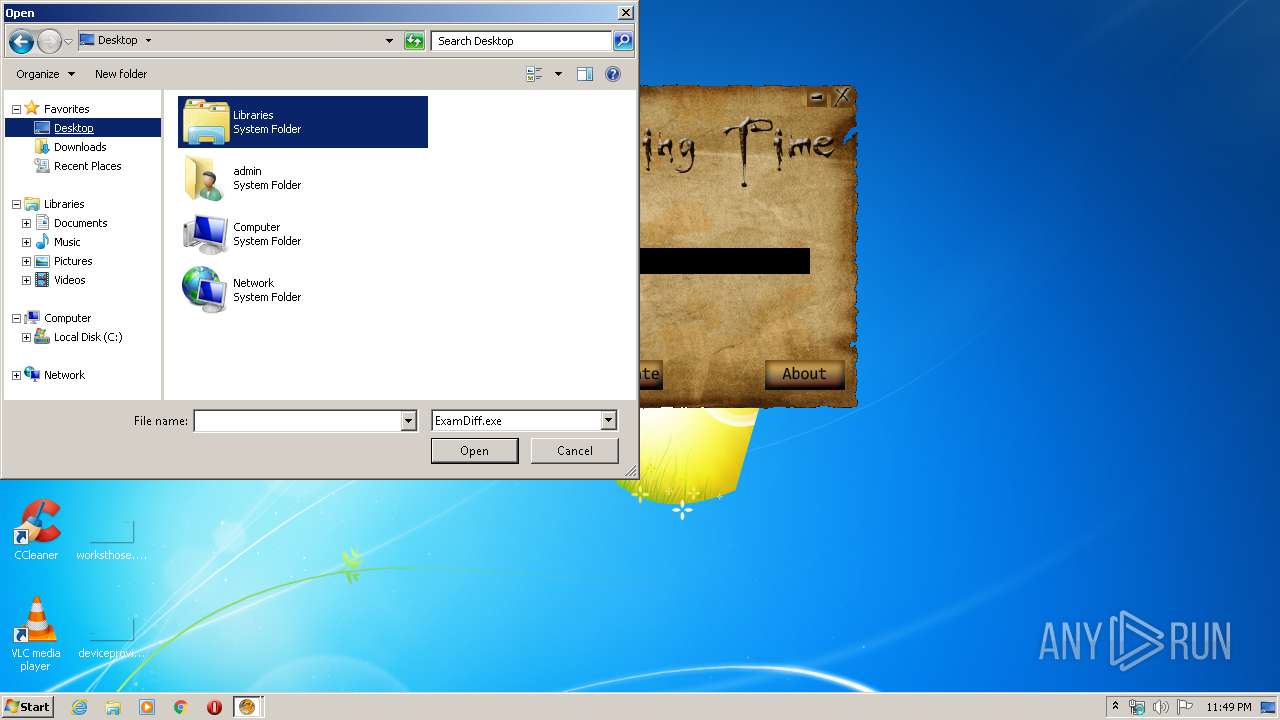Click the Start button
The height and width of the screenshot is (720, 1280).
(27, 707)
